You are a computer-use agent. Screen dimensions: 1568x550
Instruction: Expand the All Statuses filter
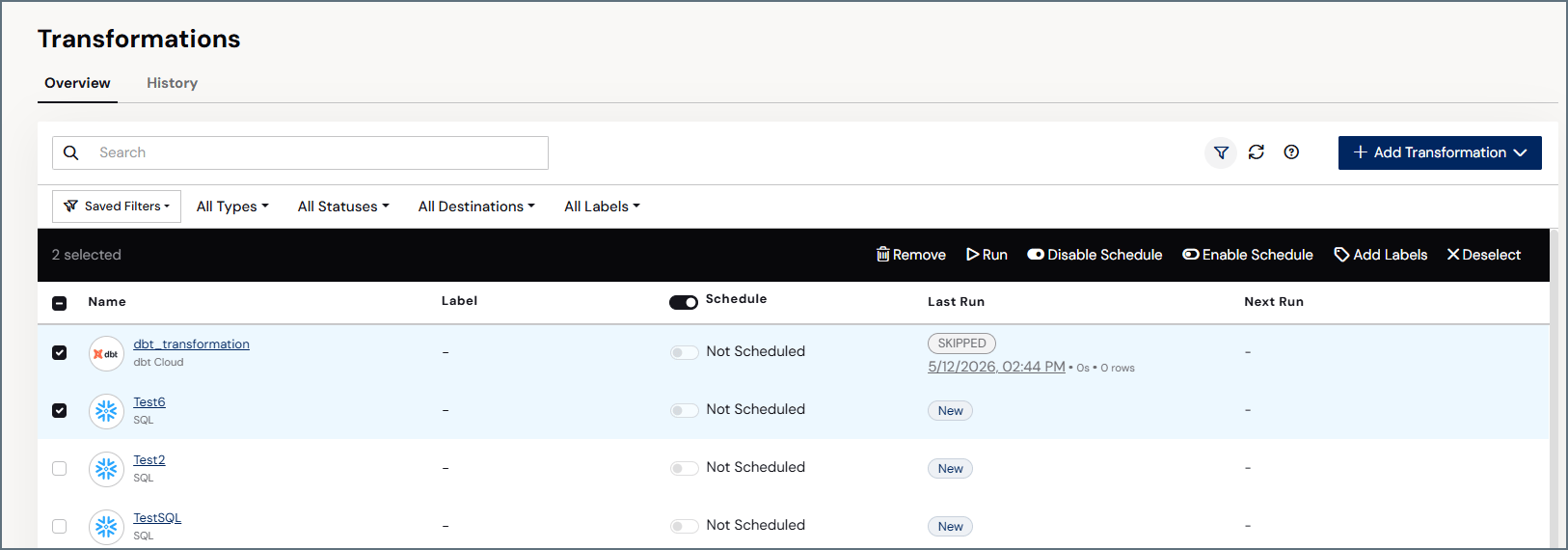point(343,206)
